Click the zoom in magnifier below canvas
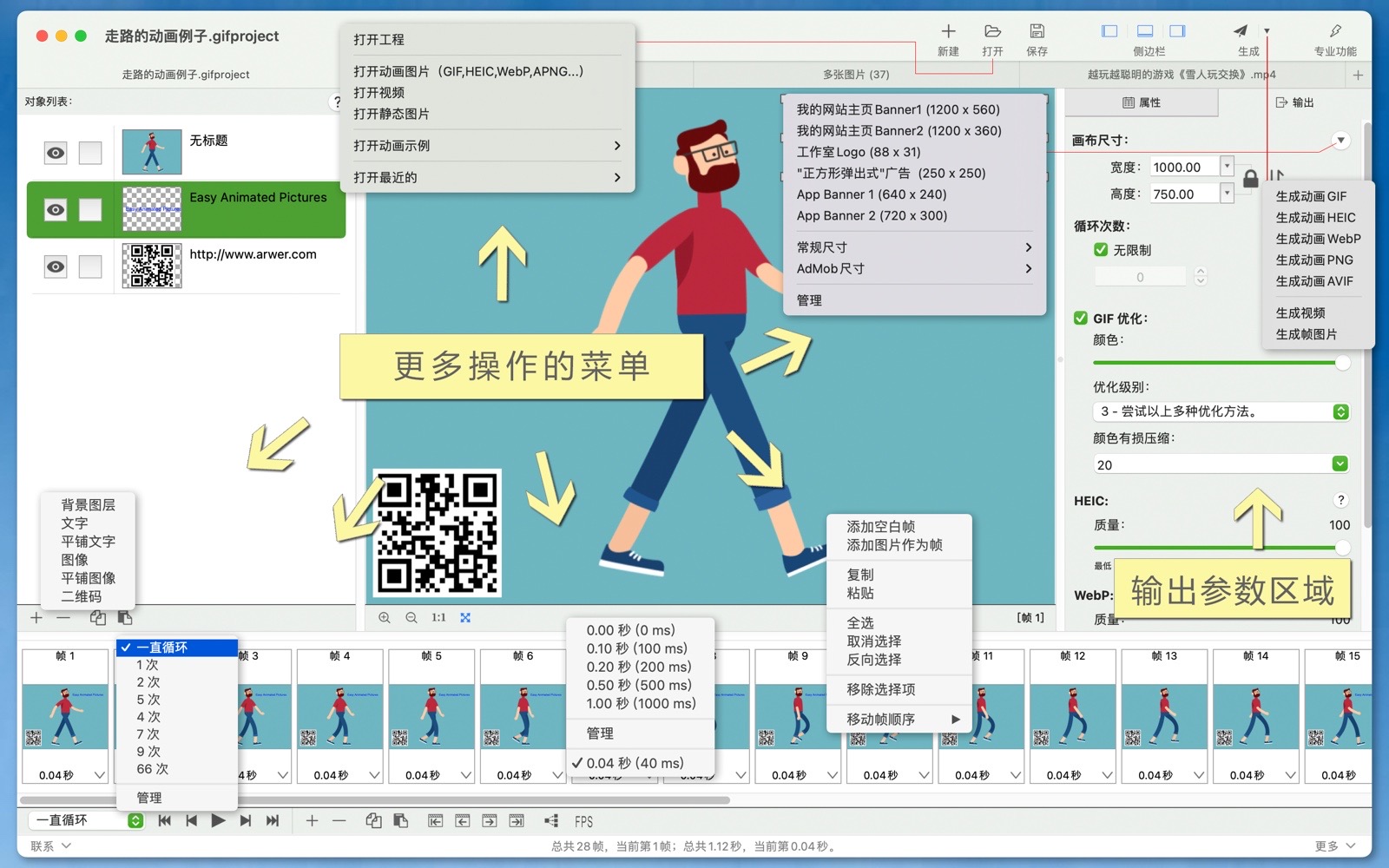 click(385, 618)
